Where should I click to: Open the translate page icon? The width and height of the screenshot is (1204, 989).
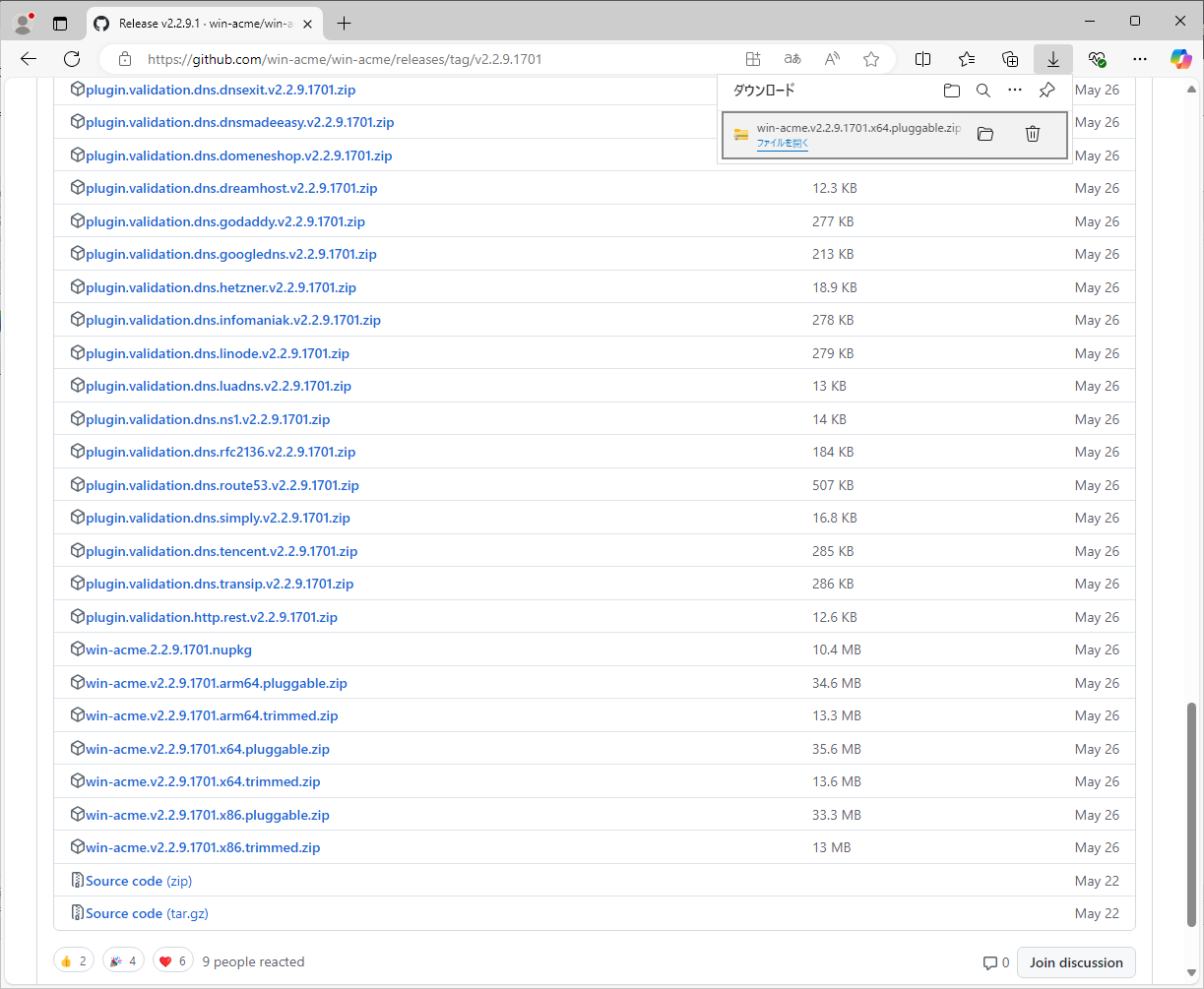(x=792, y=59)
